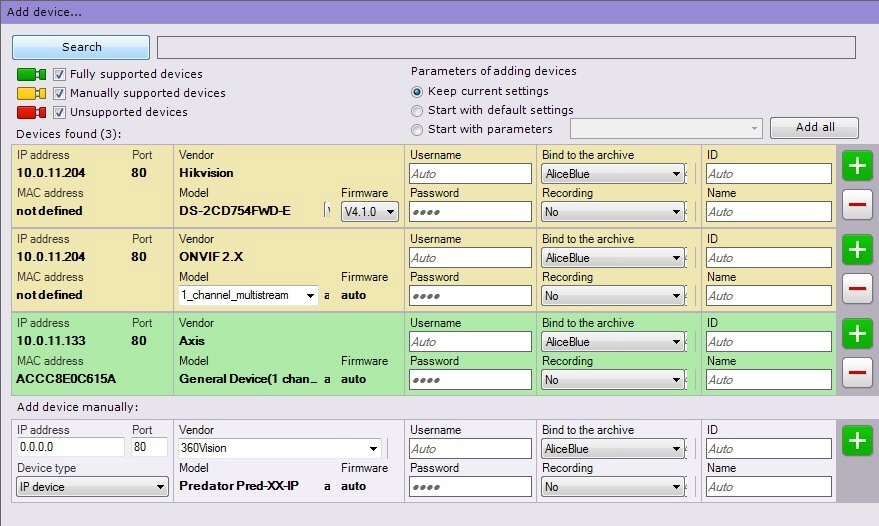
Task: Open Device type IP device dropdown
Action: [x=92, y=487]
